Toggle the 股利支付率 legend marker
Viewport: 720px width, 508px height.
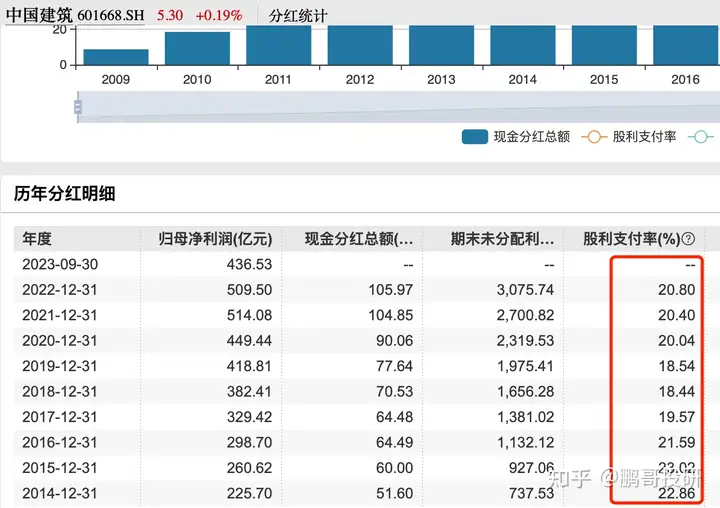[594, 137]
